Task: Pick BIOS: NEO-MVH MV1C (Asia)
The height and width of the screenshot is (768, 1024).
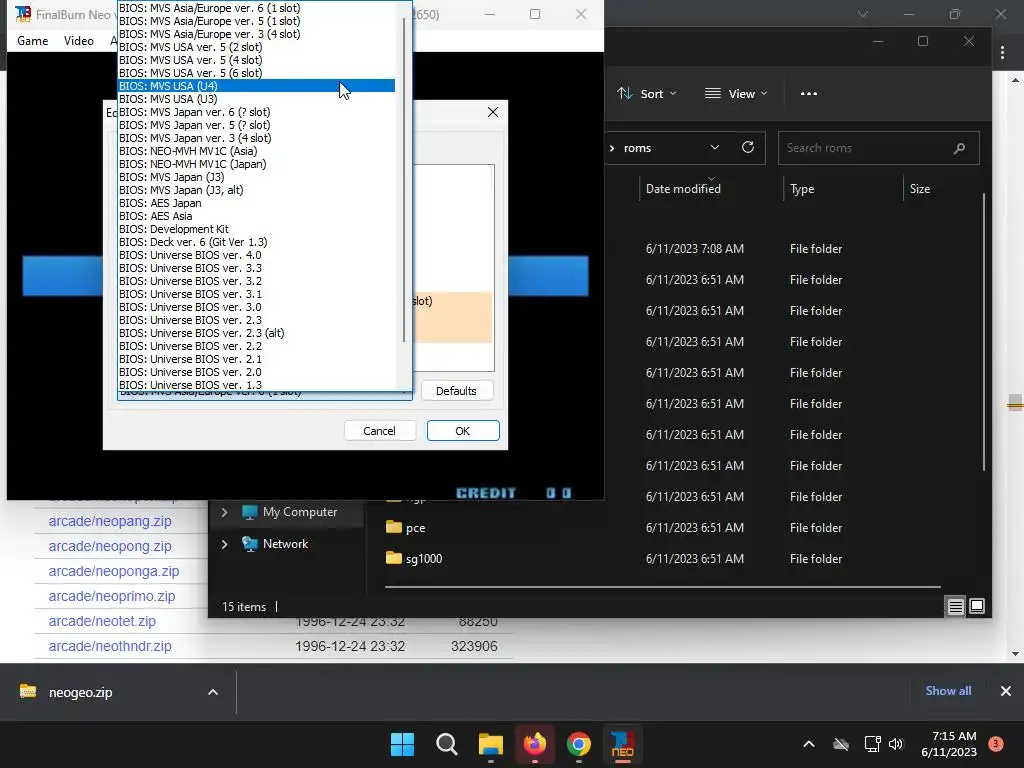Action: pyautogui.click(x=256, y=151)
